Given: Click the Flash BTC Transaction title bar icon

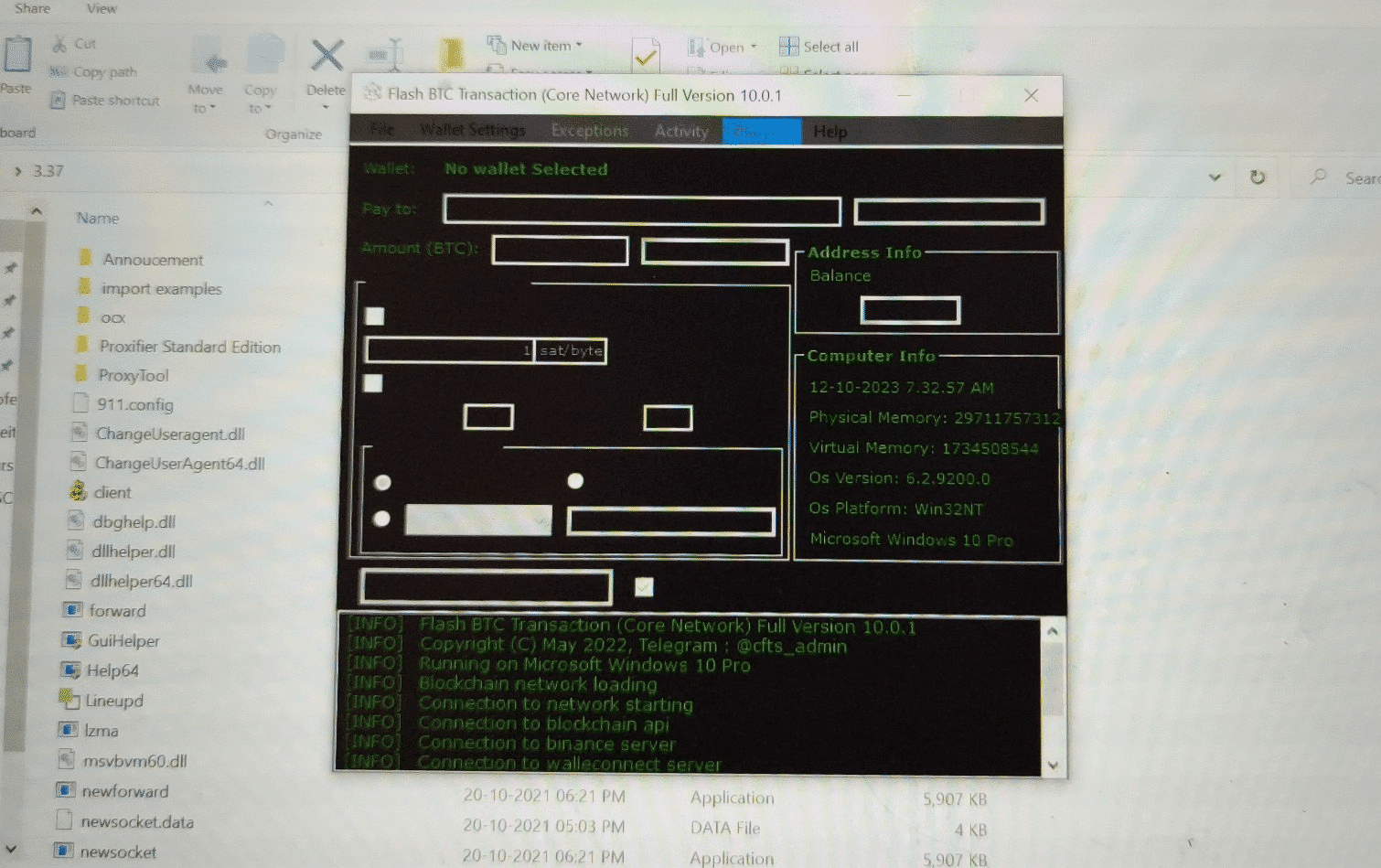Looking at the screenshot, I should [371, 93].
